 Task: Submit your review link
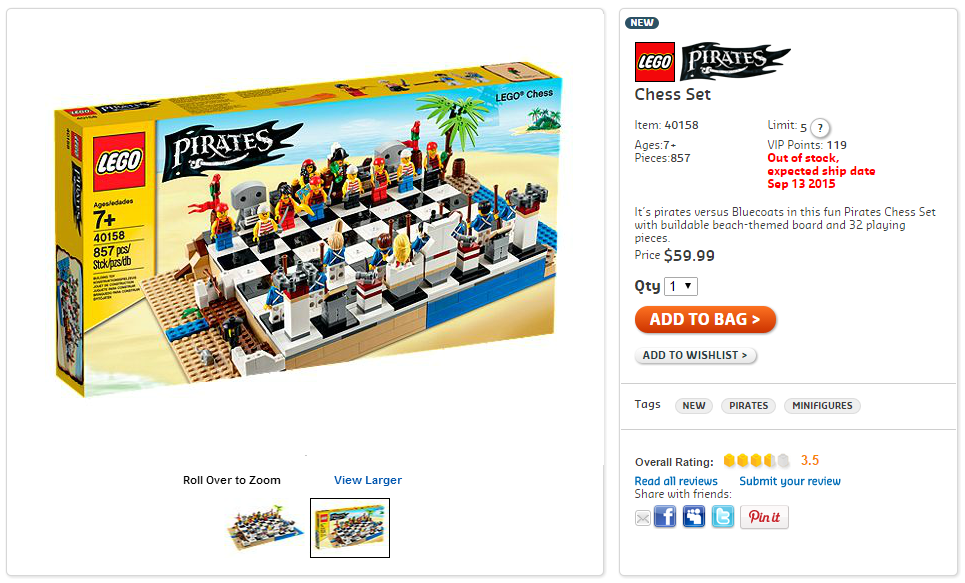(790, 481)
